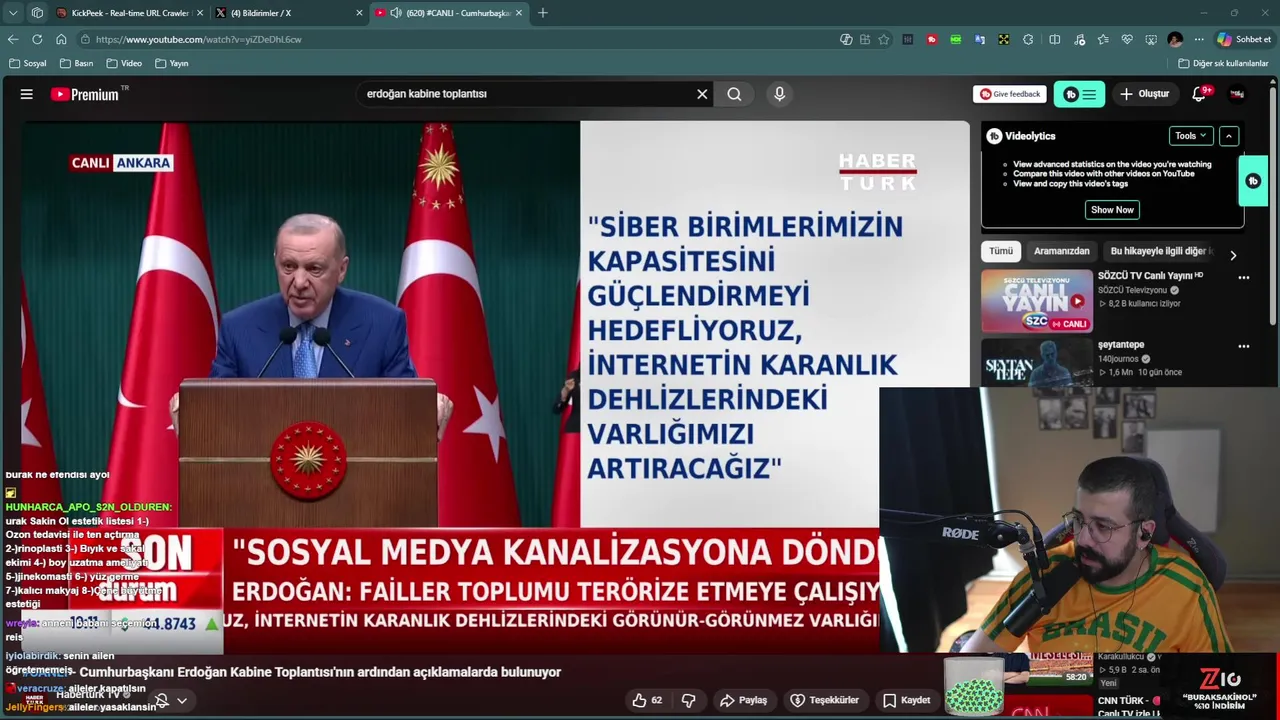Click the red TubeBuddy extension icon
This screenshot has height=720, width=1280.
pos(932,39)
